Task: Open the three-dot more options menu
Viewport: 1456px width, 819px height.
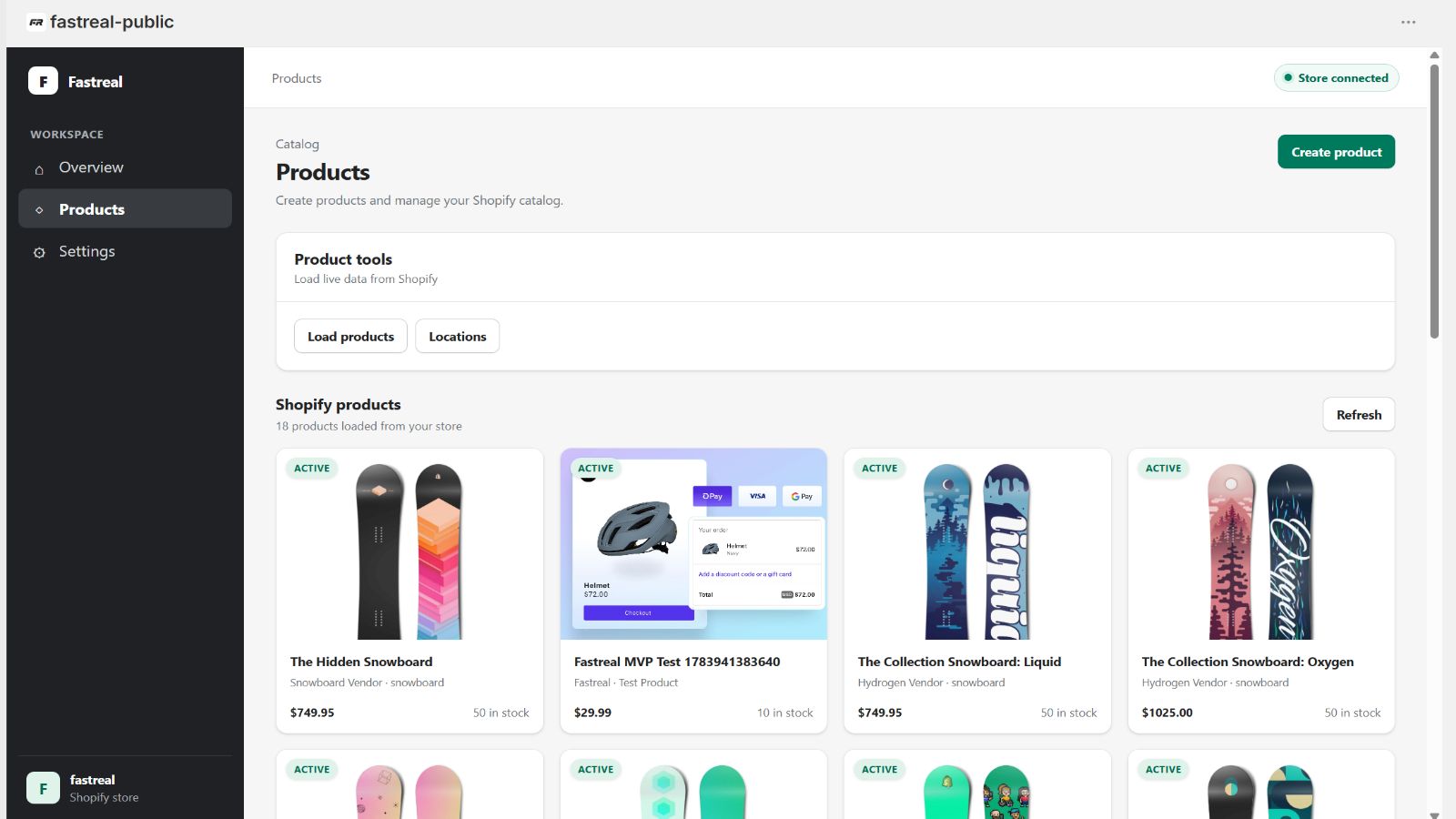Action: click(x=1408, y=22)
